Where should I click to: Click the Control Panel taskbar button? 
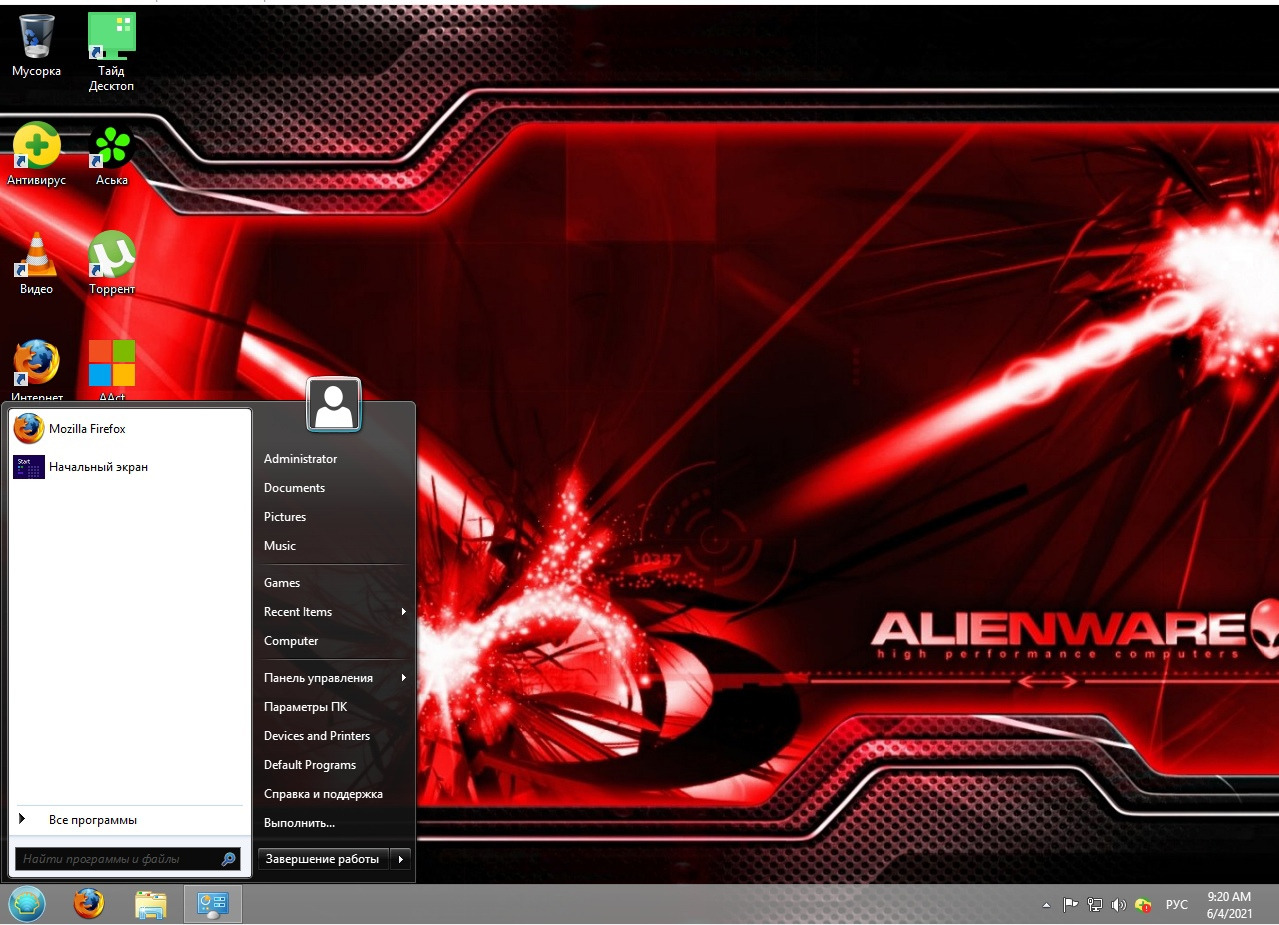213,904
